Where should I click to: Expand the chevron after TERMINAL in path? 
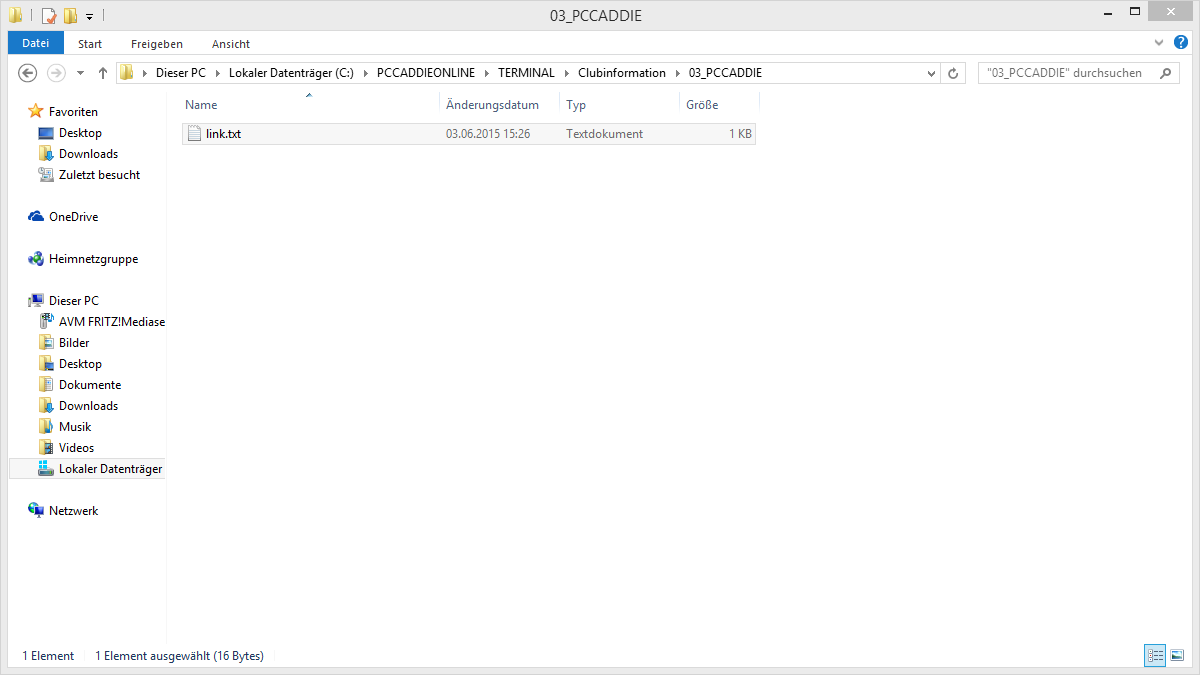click(566, 73)
